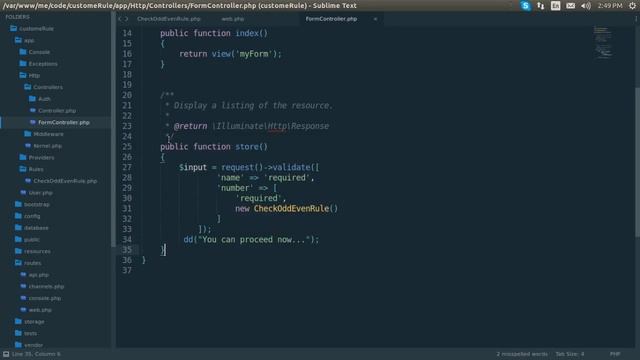Open the misspelled words status entry
640x360 pixels.
522,354
